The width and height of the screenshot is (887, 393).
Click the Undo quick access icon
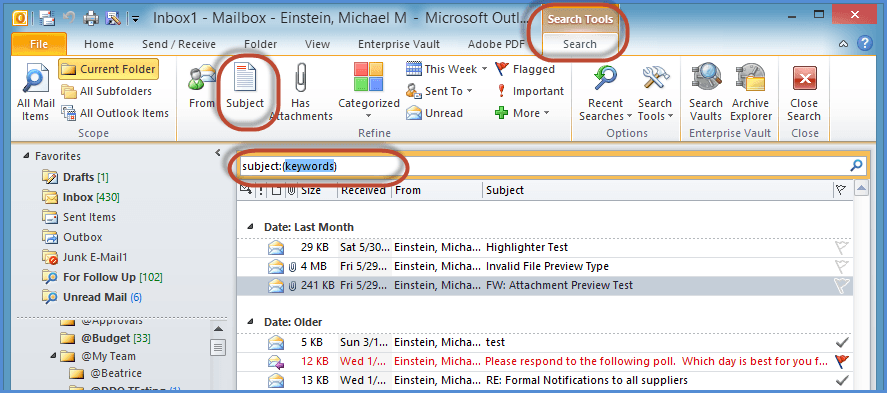[x=69, y=19]
